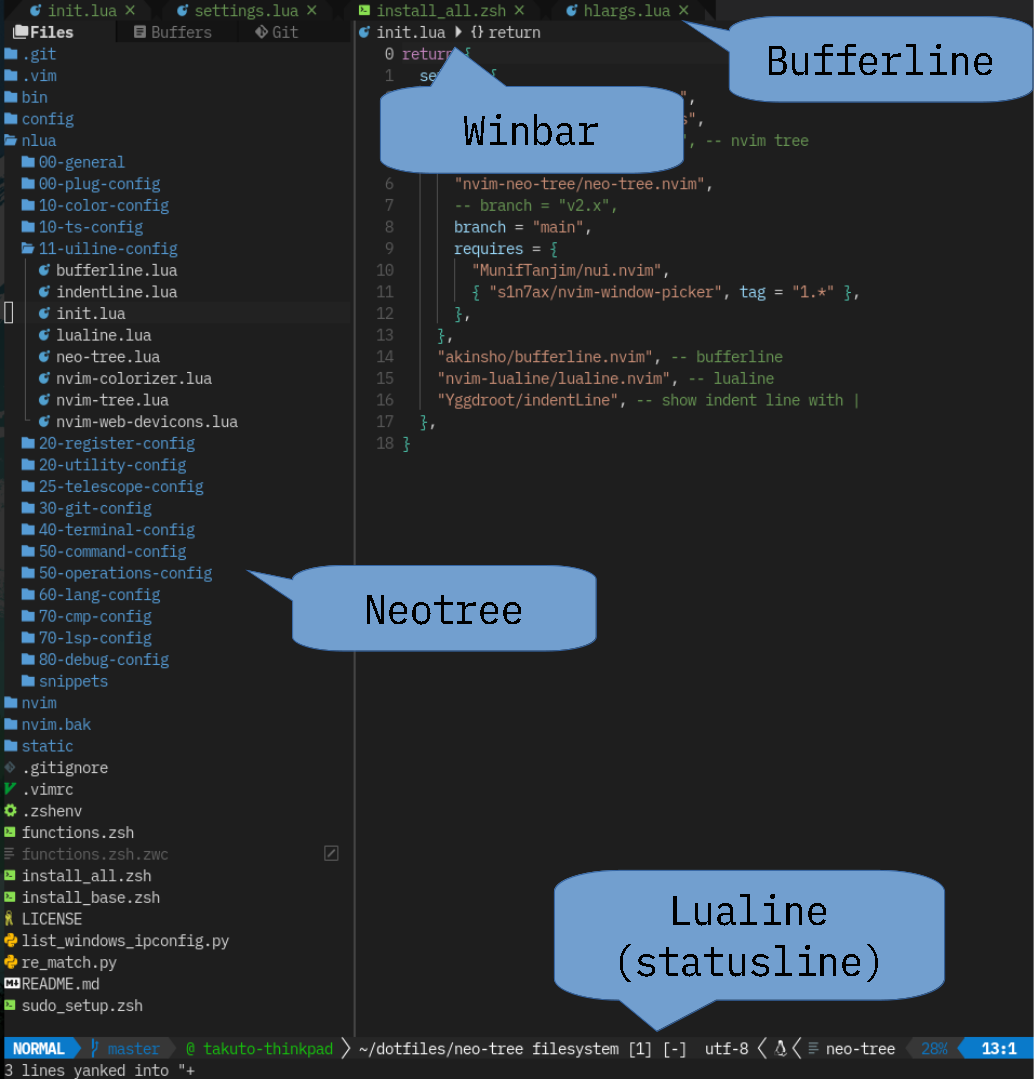This screenshot has width=1034, height=1079.
Task: Click the lua icon beside nvim-tree.lua
Action: pos(44,400)
